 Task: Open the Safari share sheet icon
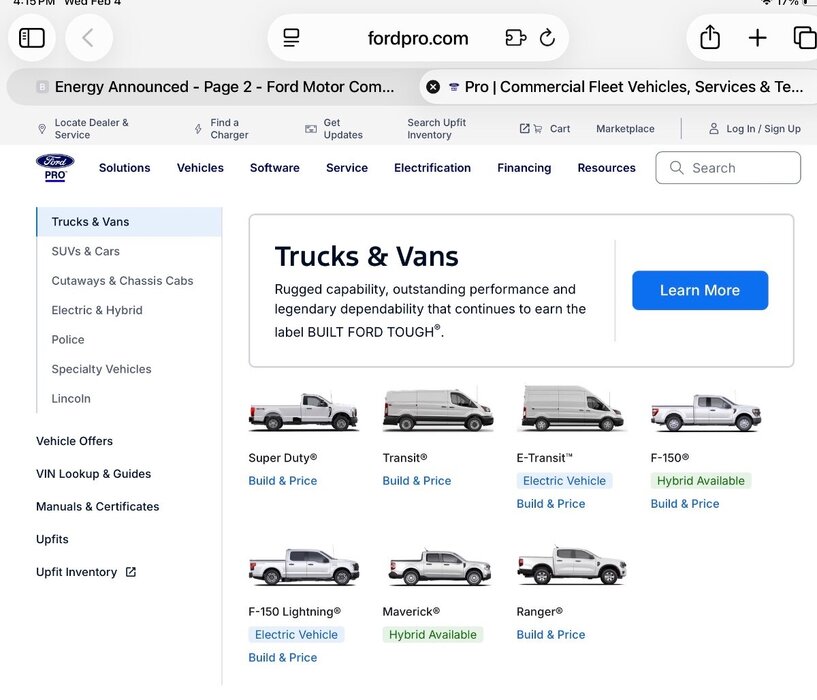point(710,38)
